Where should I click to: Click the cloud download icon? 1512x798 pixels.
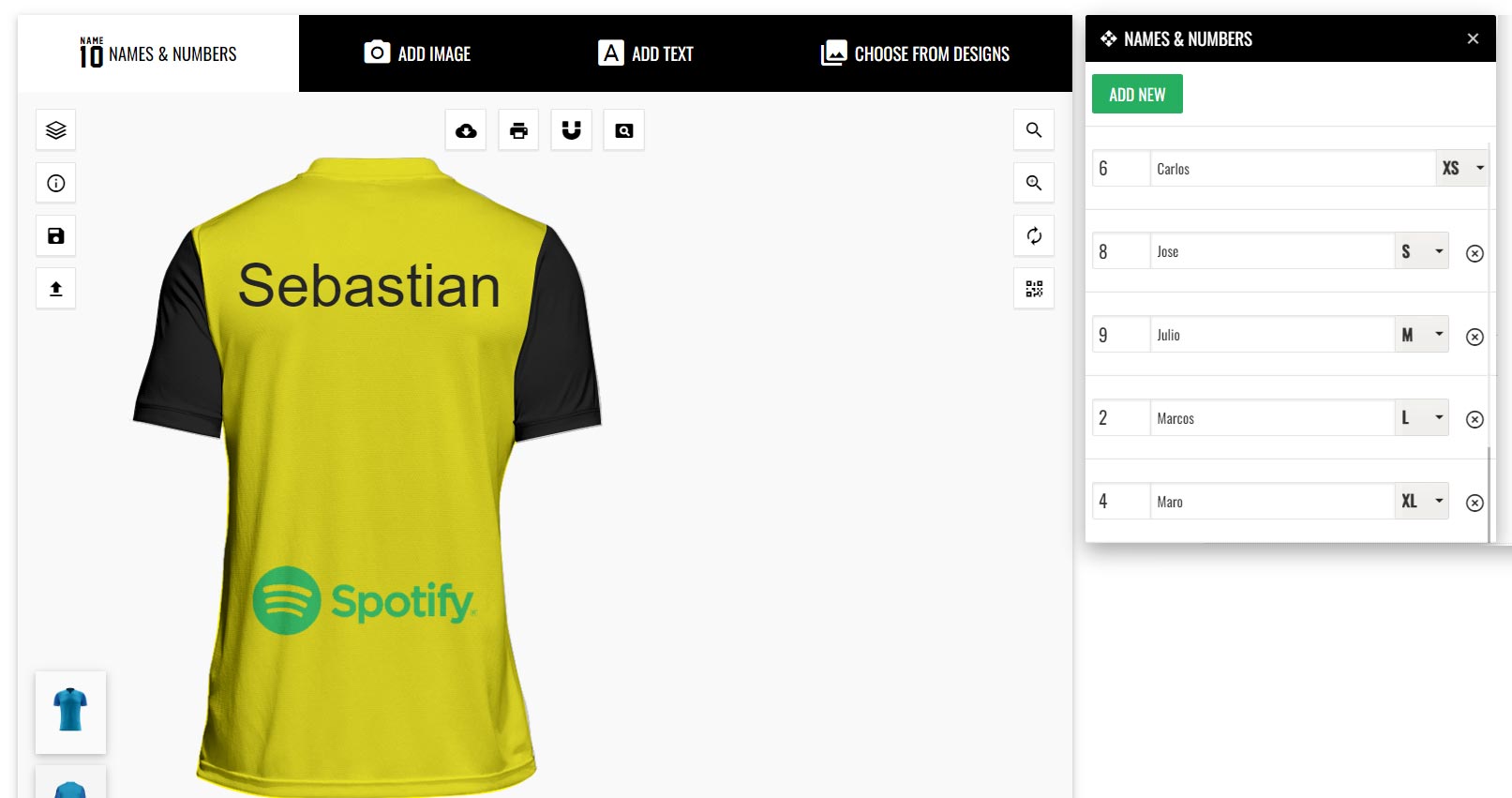[x=466, y=130]
